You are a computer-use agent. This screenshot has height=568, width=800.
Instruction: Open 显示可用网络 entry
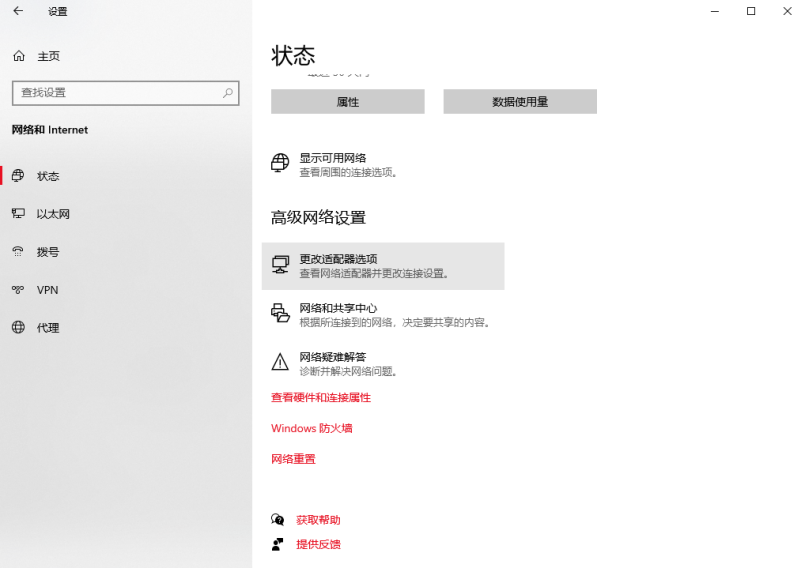pyautogui.click(x=383, y=165)
